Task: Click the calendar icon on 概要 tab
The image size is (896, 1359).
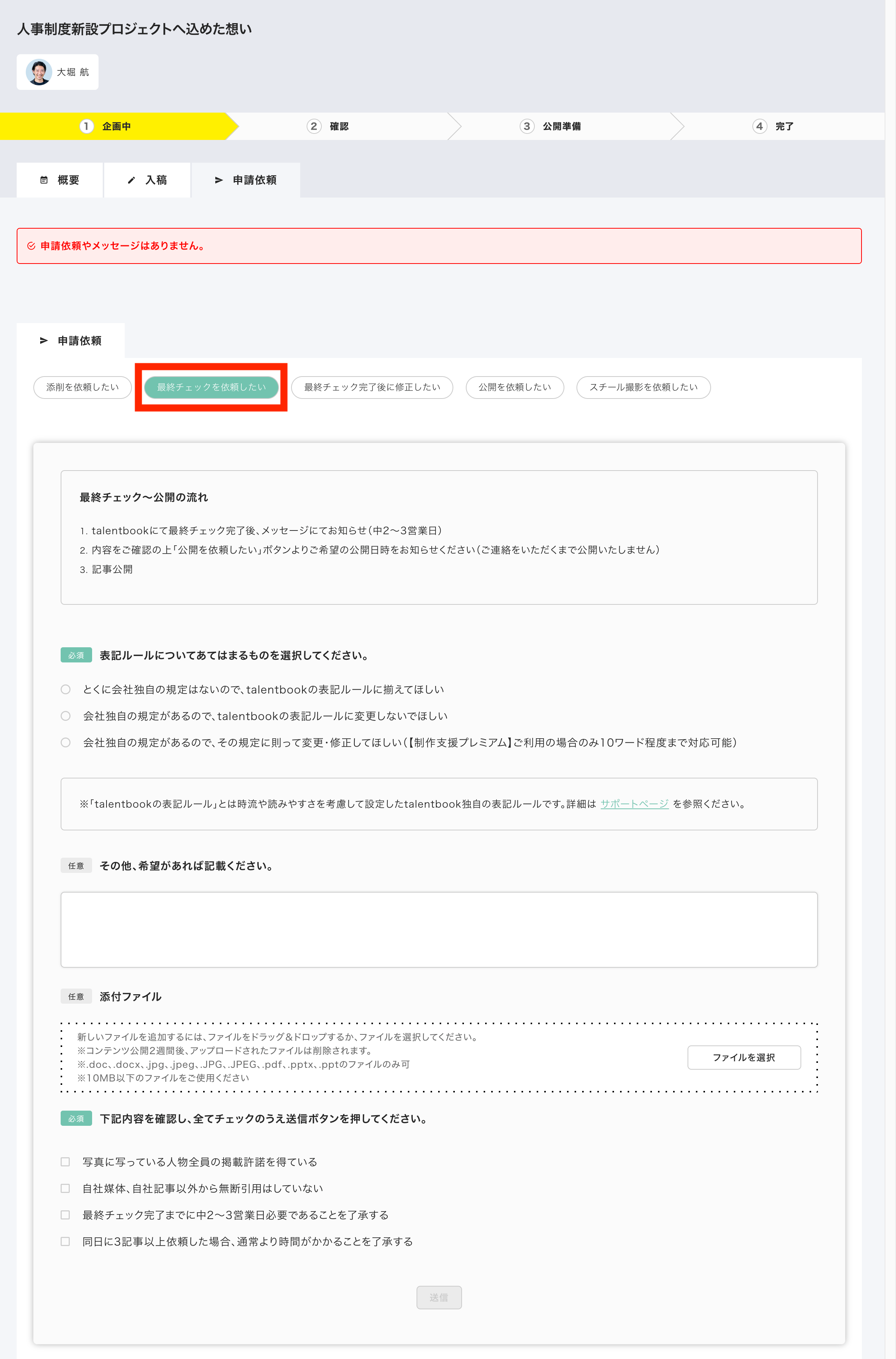Action: tap(44, 180)
